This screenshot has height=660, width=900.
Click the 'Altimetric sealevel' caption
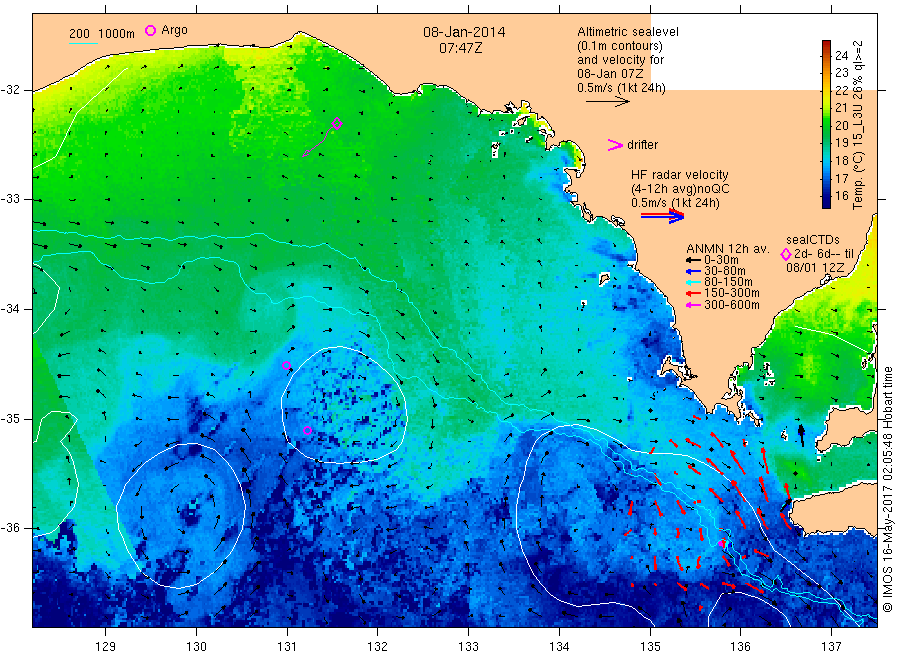pos(627,32)
